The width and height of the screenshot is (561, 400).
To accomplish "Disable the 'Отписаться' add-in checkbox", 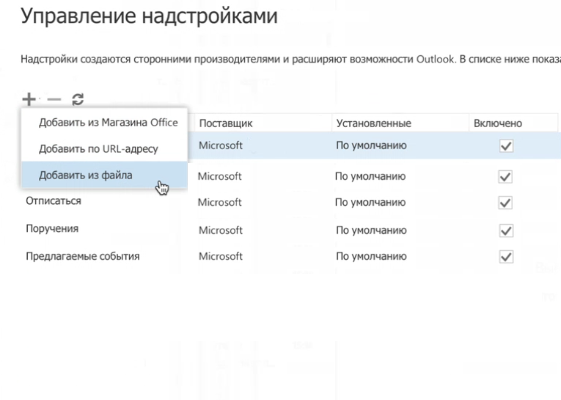I will tap(505, 203).
